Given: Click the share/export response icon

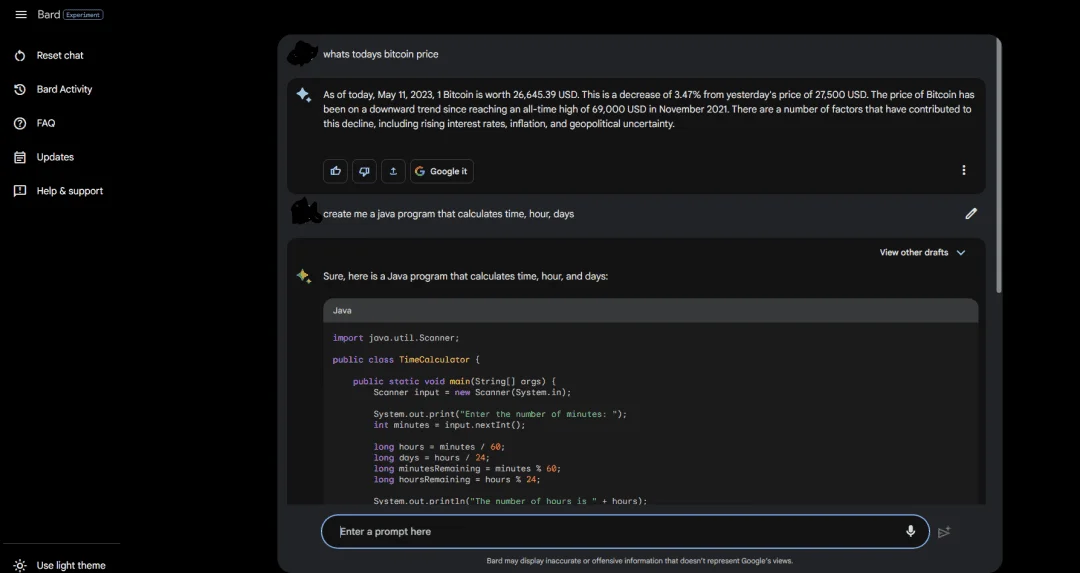Looking at the screenshot, I should [393, 171].
